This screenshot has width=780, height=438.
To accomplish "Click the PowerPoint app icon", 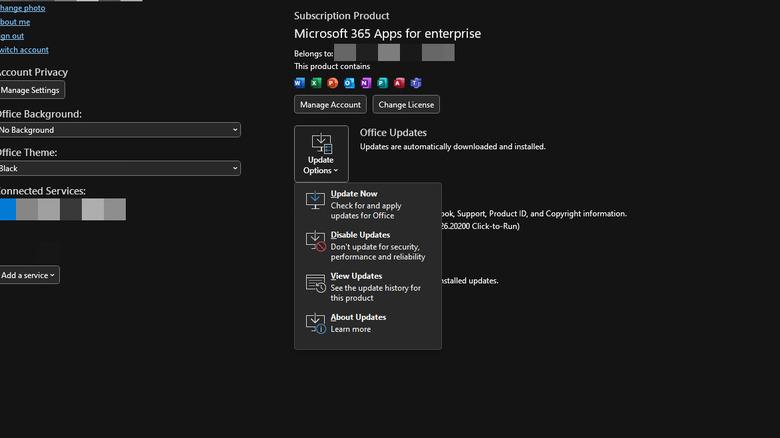I will (x=333, y=83).
